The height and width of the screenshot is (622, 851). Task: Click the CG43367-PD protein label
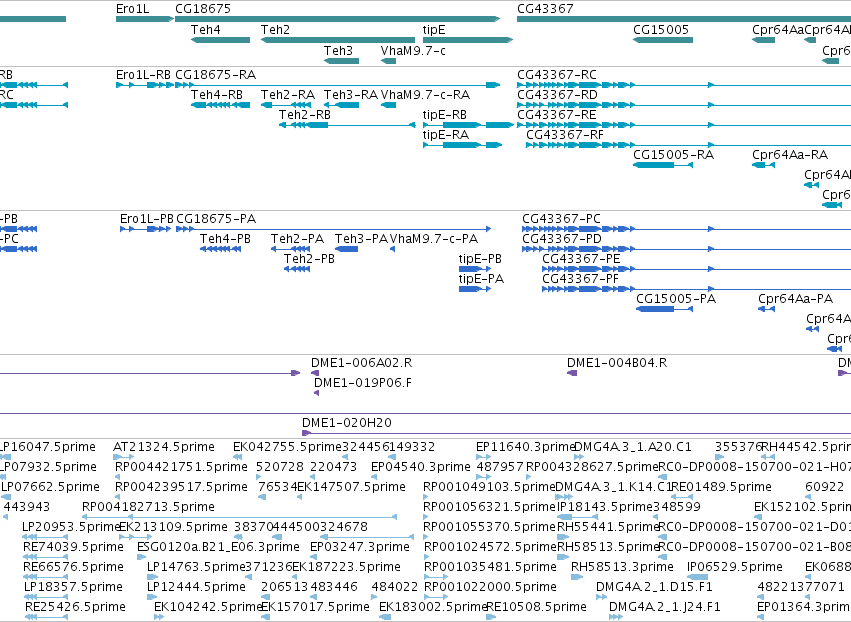[562, 239]
